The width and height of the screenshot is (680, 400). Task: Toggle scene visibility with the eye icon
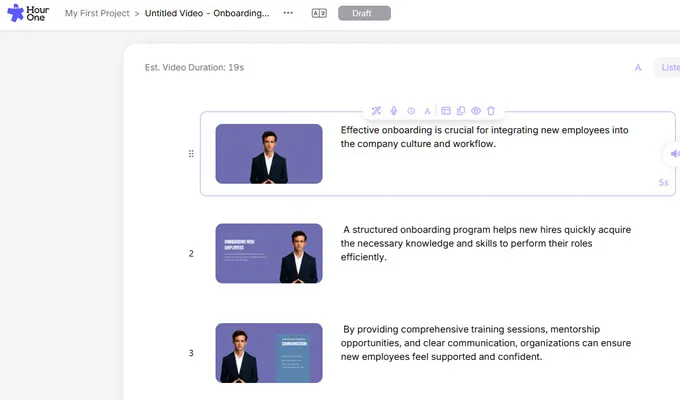click(476, 111)
